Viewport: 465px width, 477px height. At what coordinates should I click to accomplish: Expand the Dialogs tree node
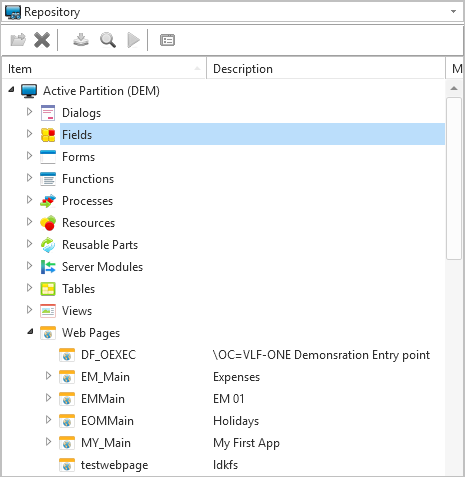[29, 112]
